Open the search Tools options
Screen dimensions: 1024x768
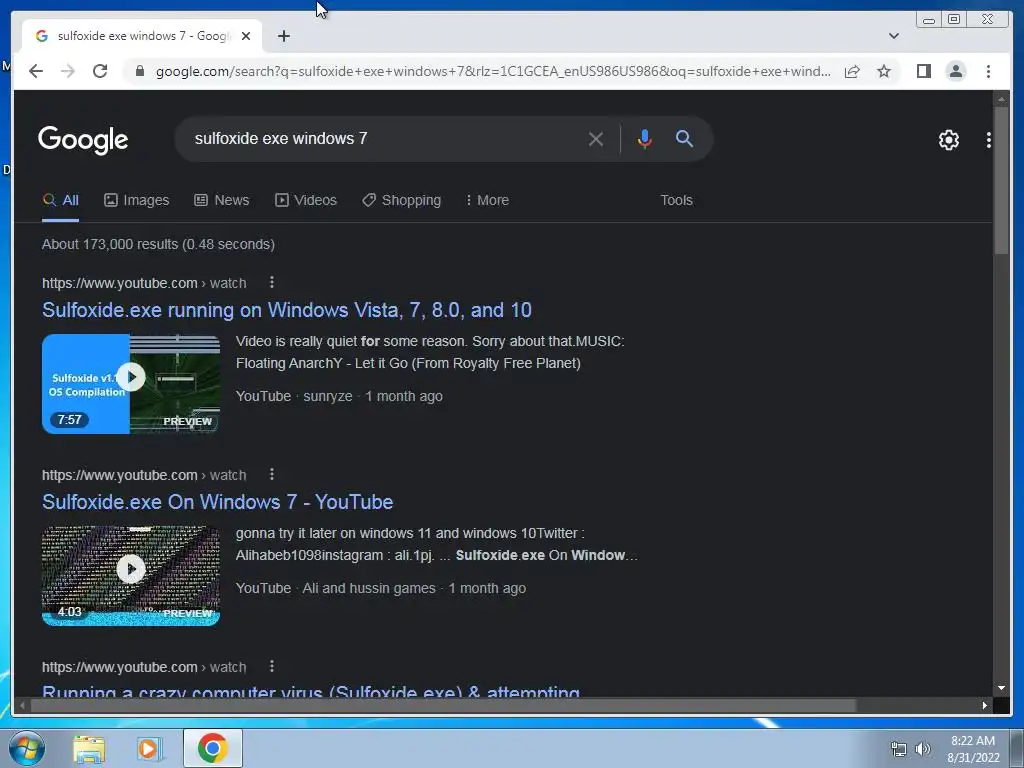[676, 200]
